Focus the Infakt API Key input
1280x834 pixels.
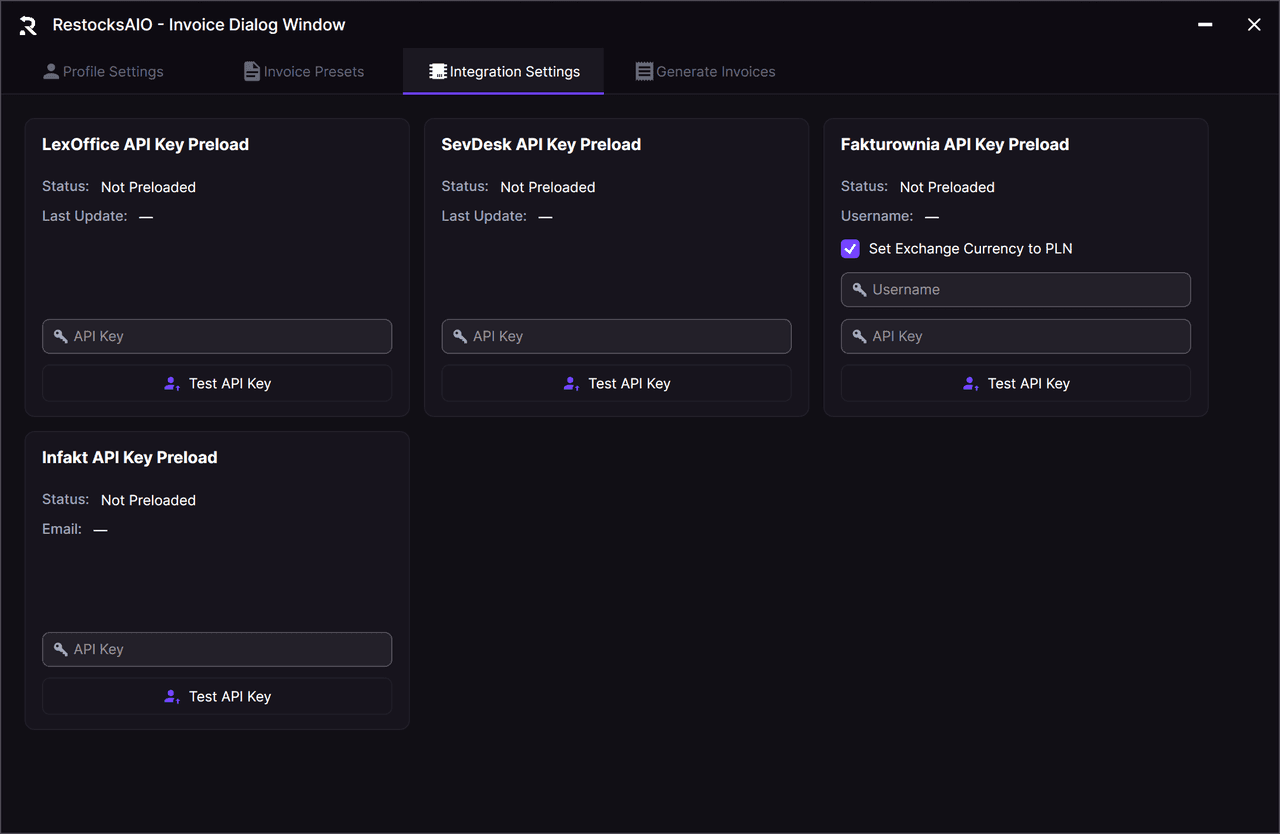(217, 650)
